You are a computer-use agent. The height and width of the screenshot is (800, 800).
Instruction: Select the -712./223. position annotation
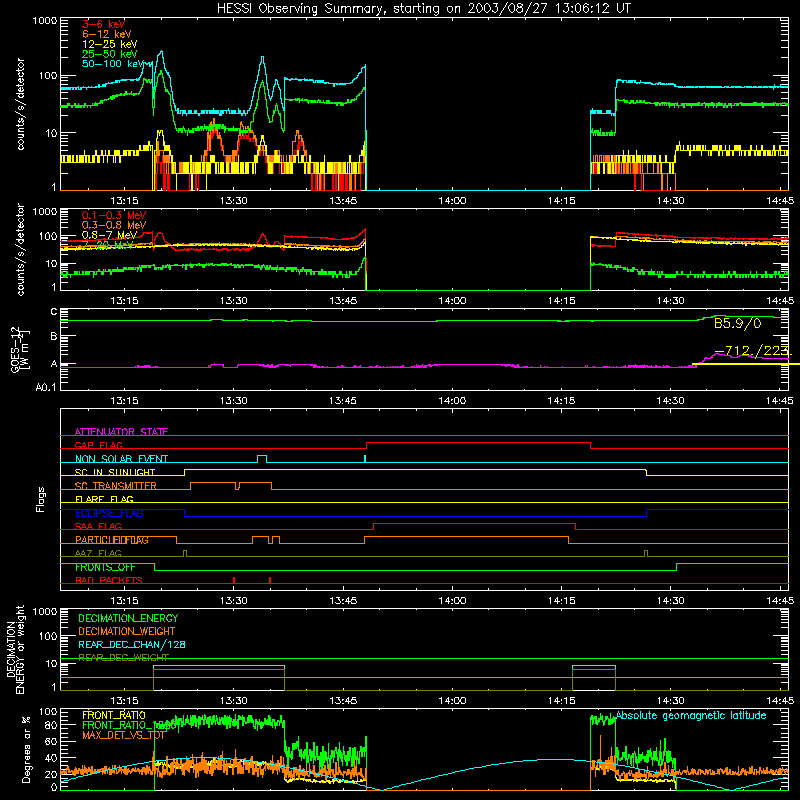click(753, 351)
